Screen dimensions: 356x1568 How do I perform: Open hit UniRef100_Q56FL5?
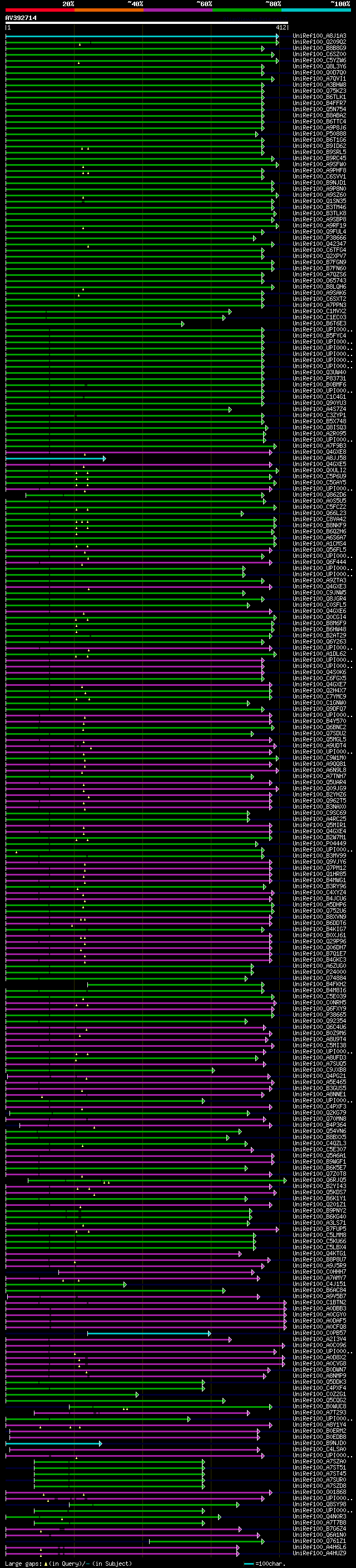point(319,550)
